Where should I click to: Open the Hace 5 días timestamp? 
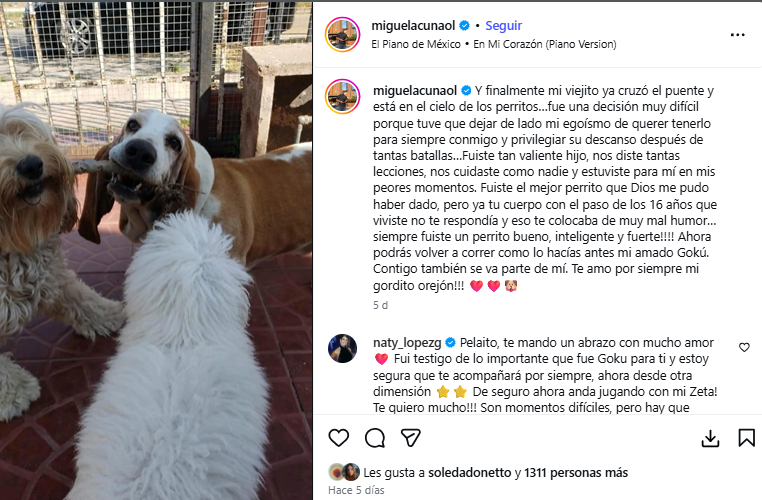coord(356,490)
